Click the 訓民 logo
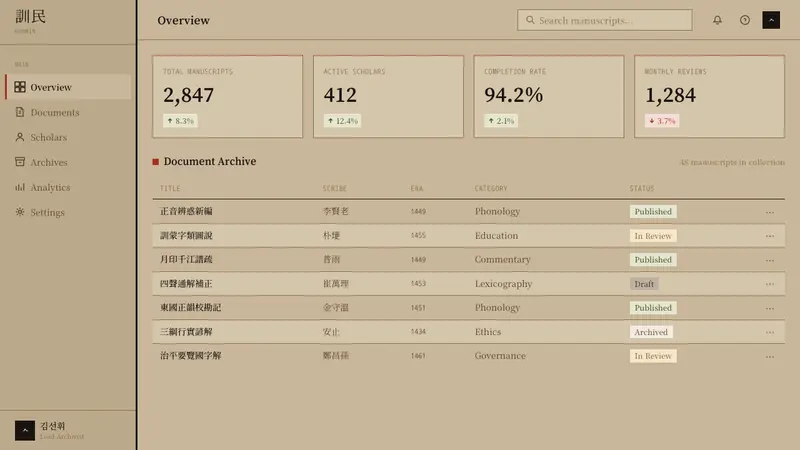Viewport: 800px width, 450px height. tap(31, 16)
